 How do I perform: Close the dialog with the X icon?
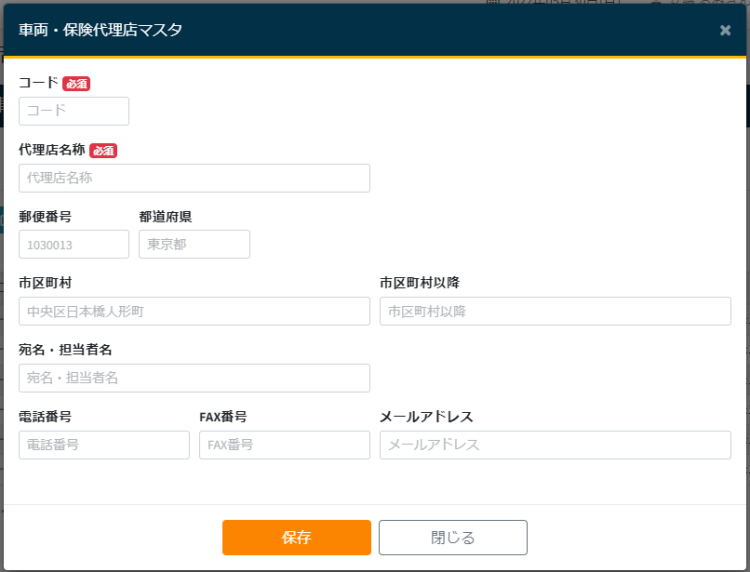(725, 30)
